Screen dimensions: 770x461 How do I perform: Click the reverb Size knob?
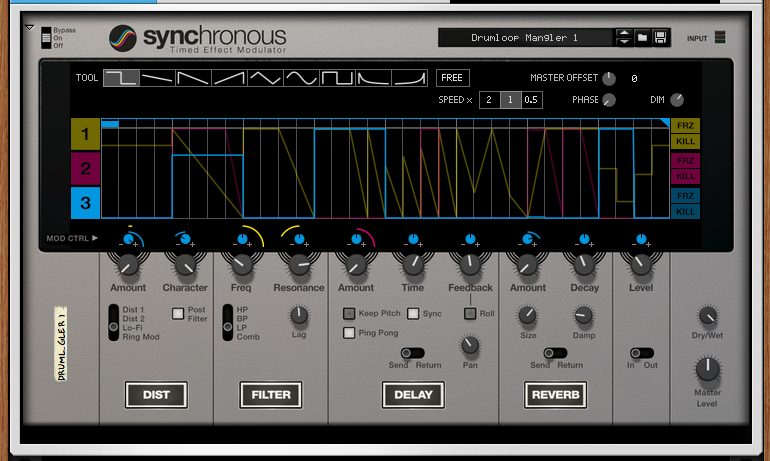click(x=527, y=316)
